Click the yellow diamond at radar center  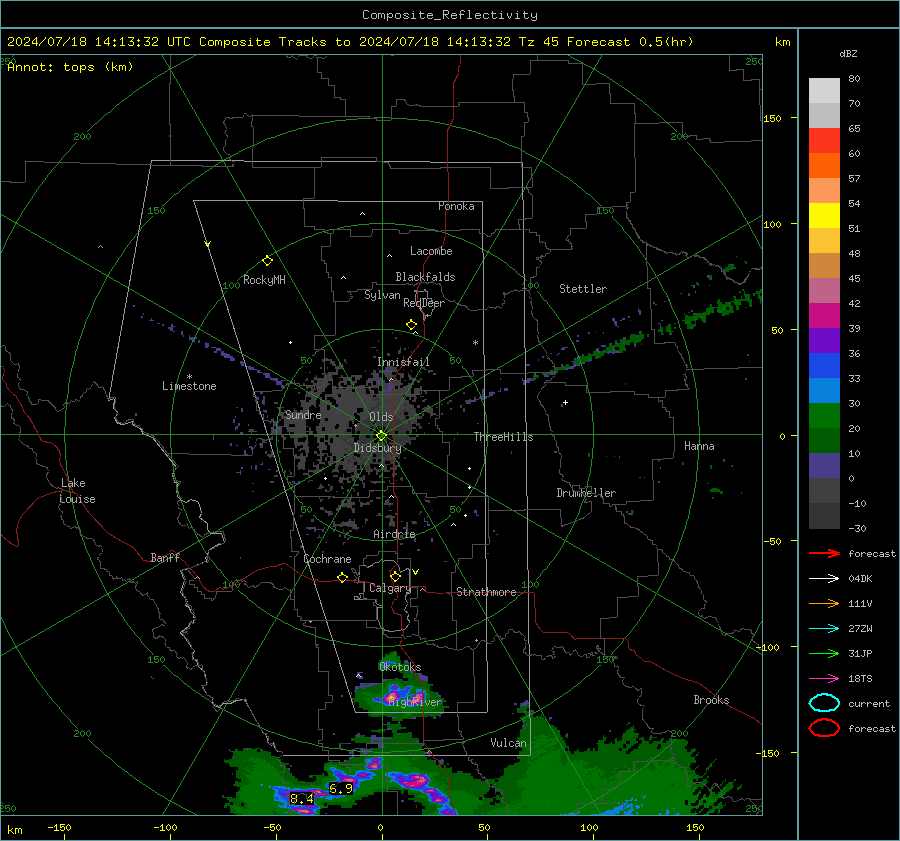coord(381,436)
